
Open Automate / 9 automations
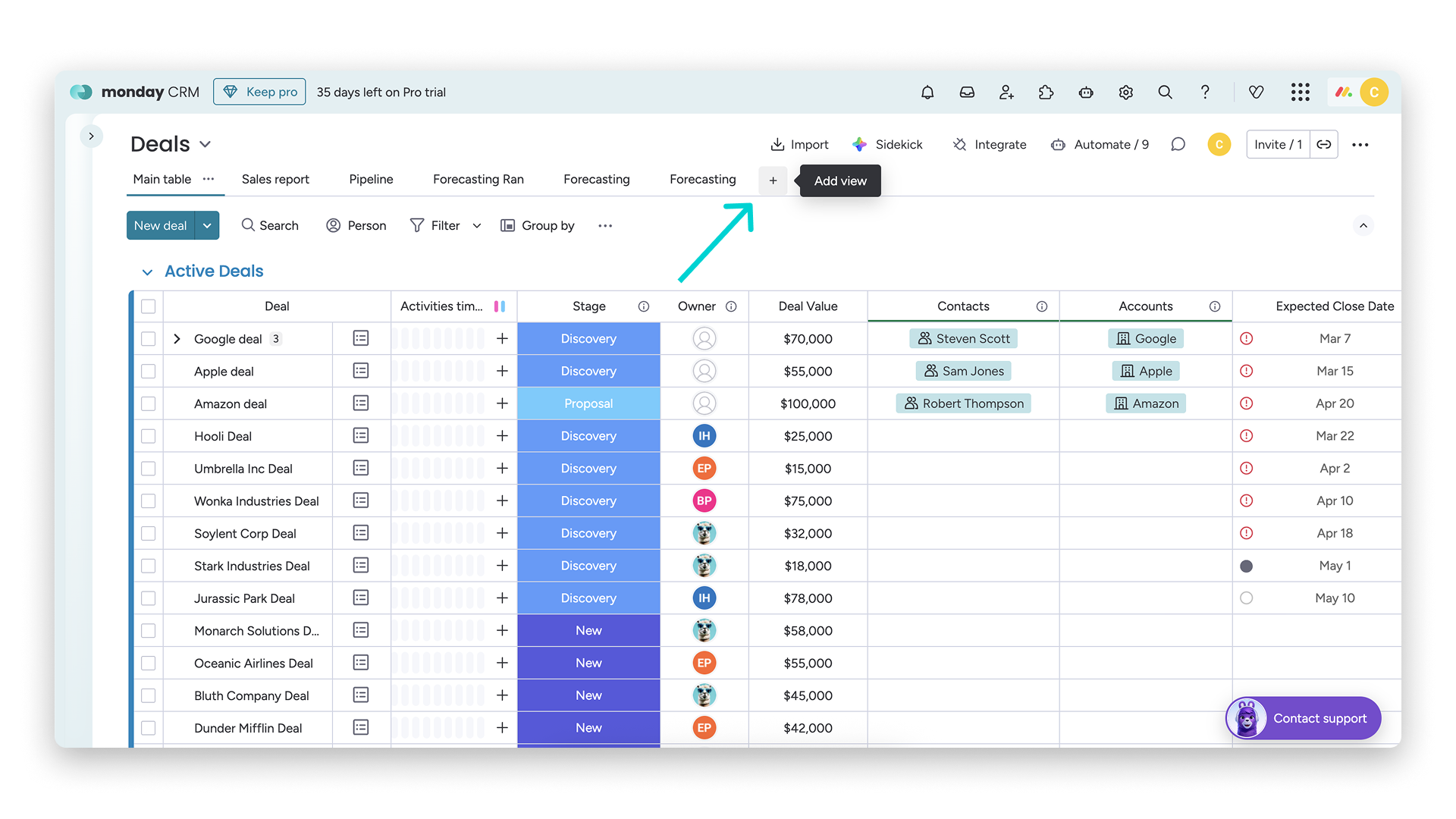click(1100, 144)
